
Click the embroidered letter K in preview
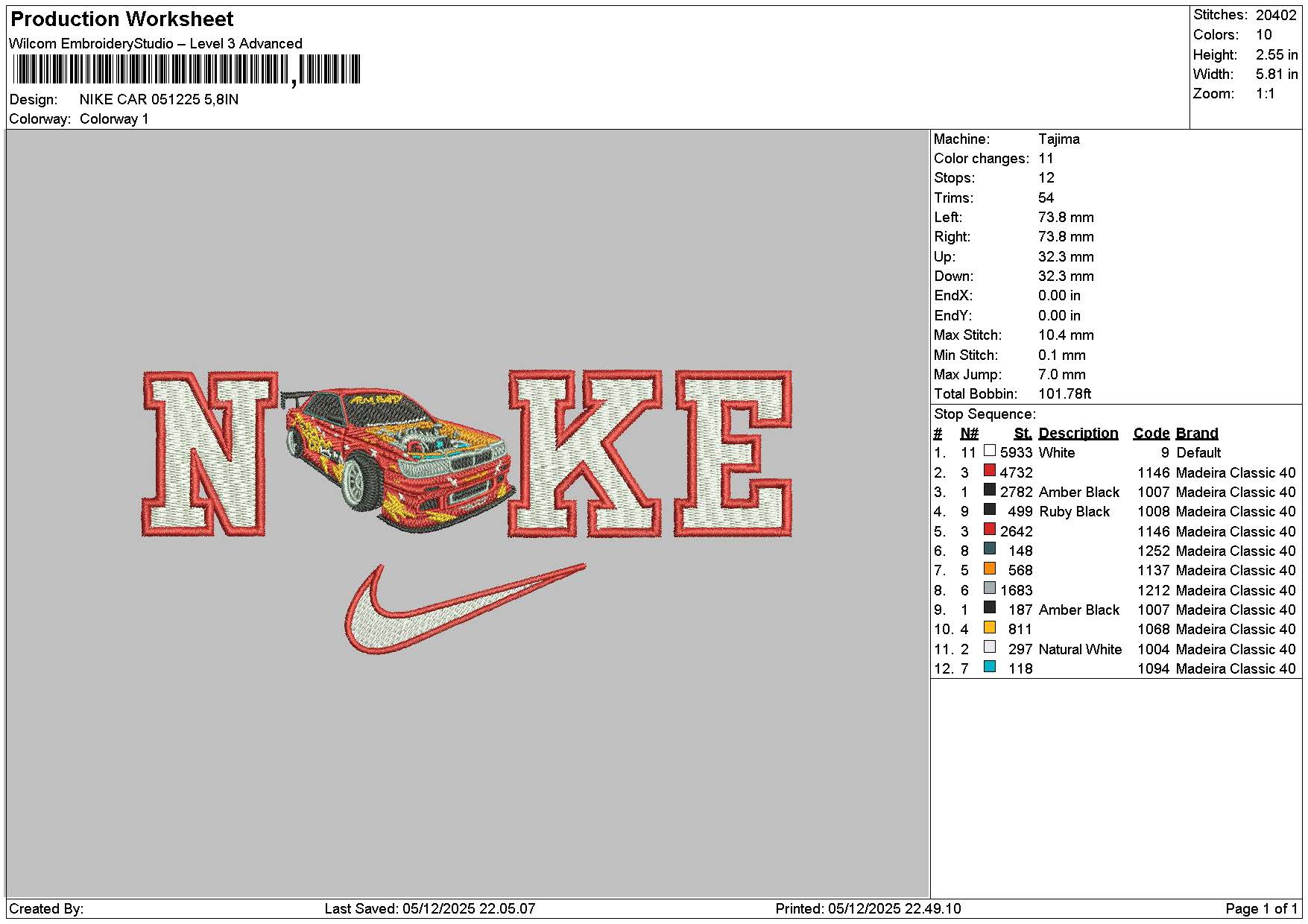click(x=585, y=454)
